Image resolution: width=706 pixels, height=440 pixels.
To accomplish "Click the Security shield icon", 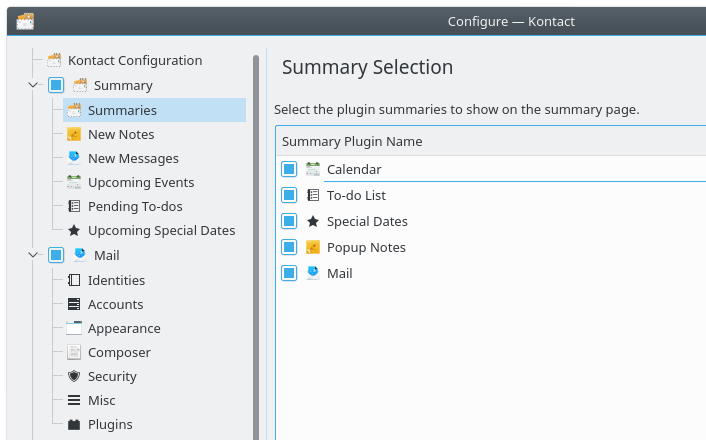I will 74,377.
